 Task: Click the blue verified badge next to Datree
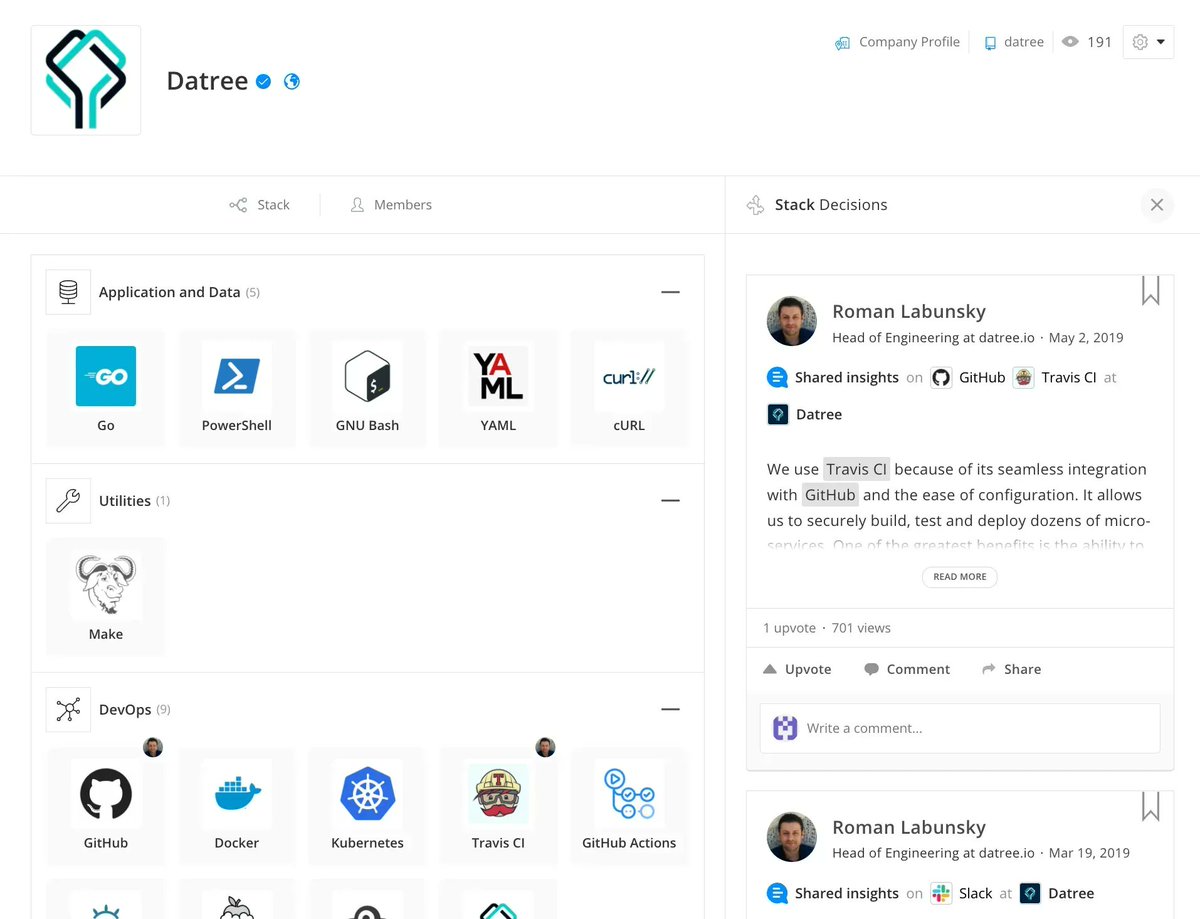(263, 81)
